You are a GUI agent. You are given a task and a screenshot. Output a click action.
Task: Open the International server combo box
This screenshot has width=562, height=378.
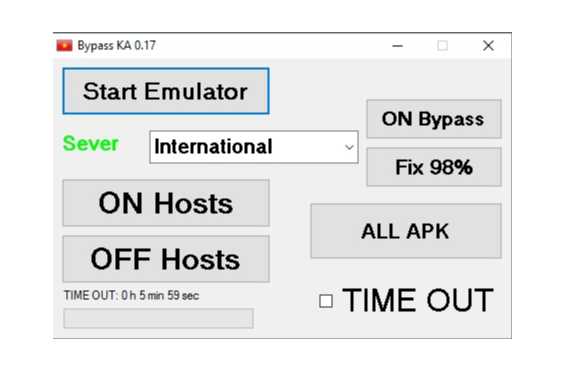coord(254,147)
